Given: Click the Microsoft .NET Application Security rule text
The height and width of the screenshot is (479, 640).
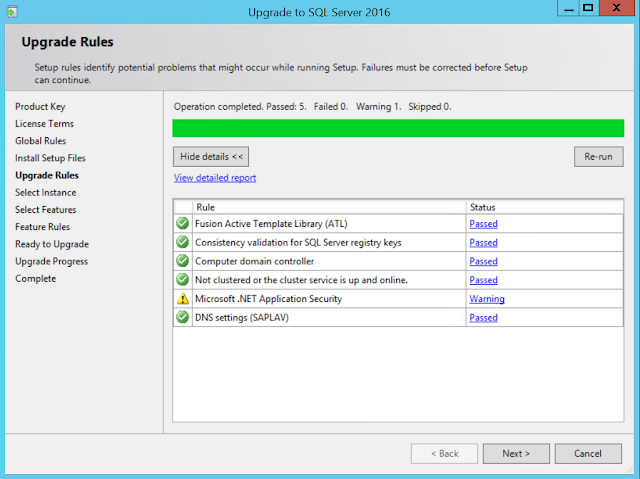Looking at the screenshot, I should coord(269,299).
